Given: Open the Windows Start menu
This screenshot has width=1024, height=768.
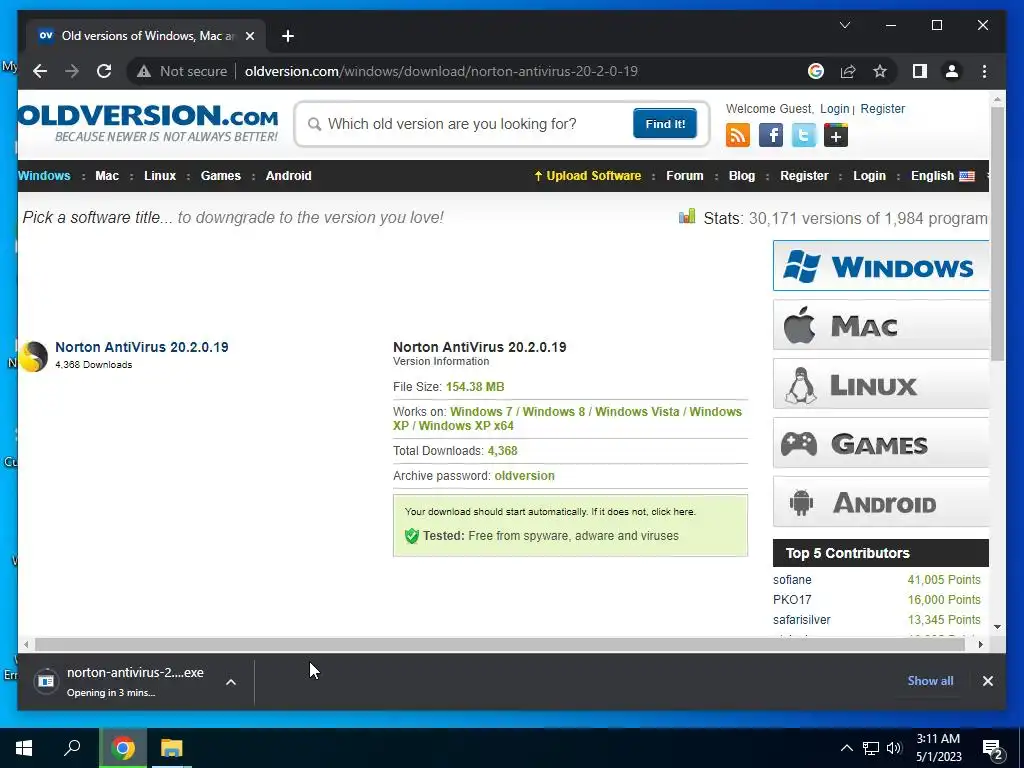Looking at the screenshot, I should pyautogui.click(x=24, y=748).
